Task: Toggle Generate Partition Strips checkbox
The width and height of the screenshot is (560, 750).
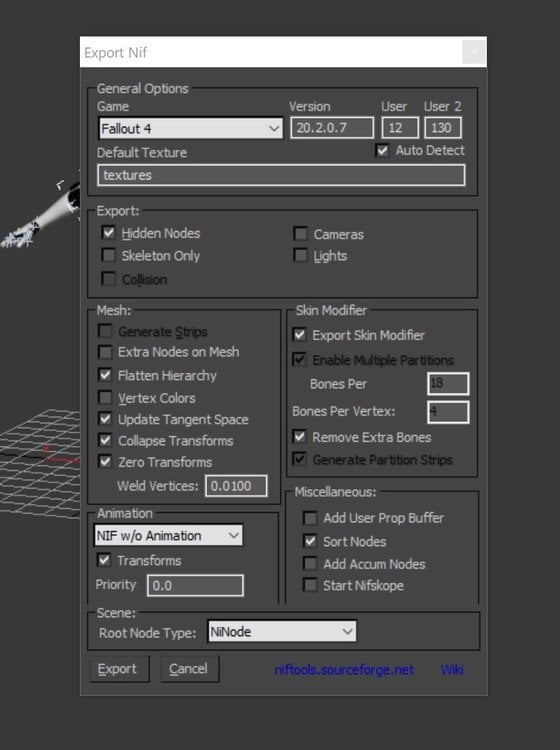Action: (x=299, y=459)
